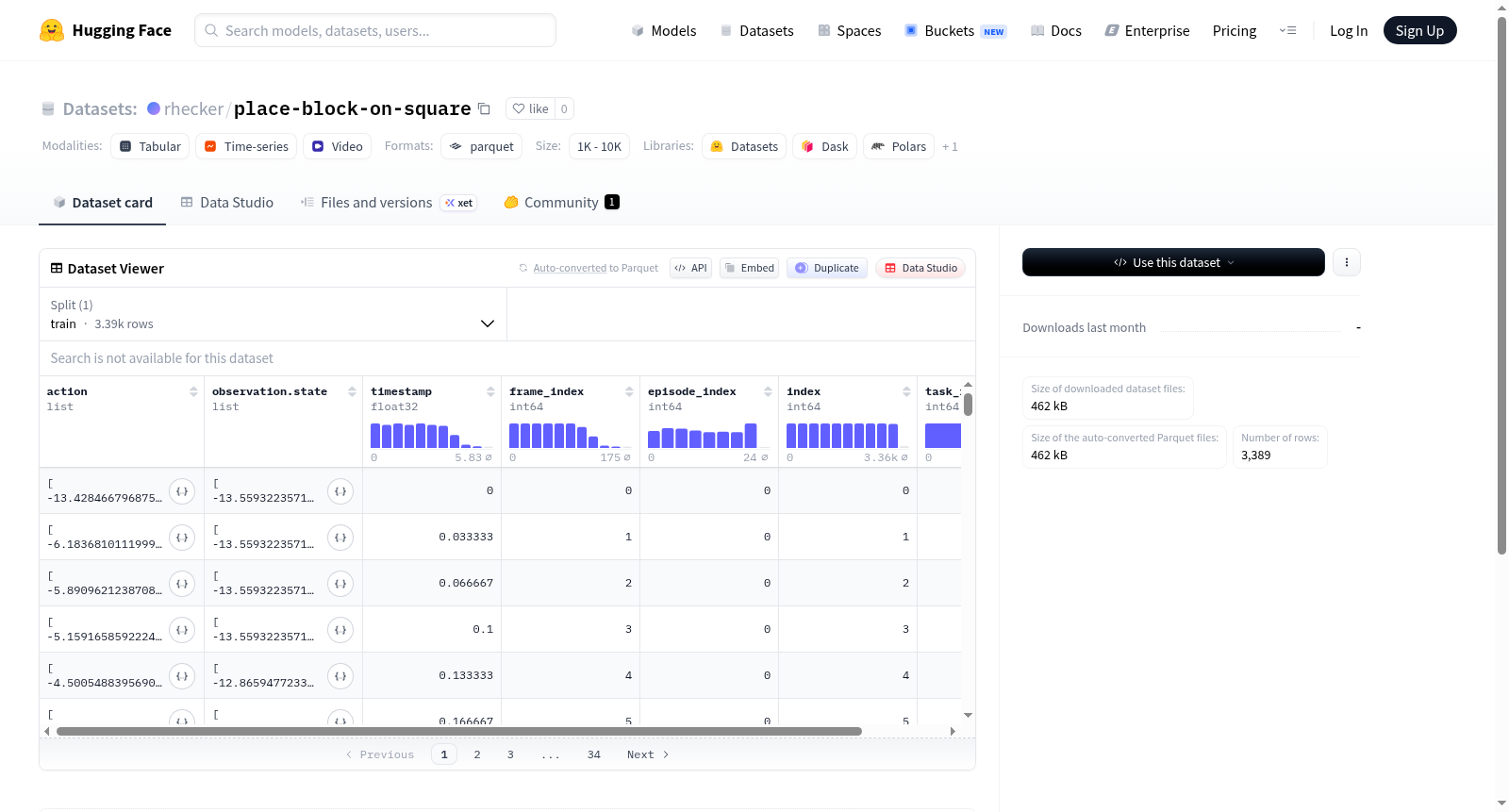Viewport: 1509px width, 812px height.
Task: Open observation.state JSON icon in timestamp 0.1 row
Action: [x=340, y=630]
